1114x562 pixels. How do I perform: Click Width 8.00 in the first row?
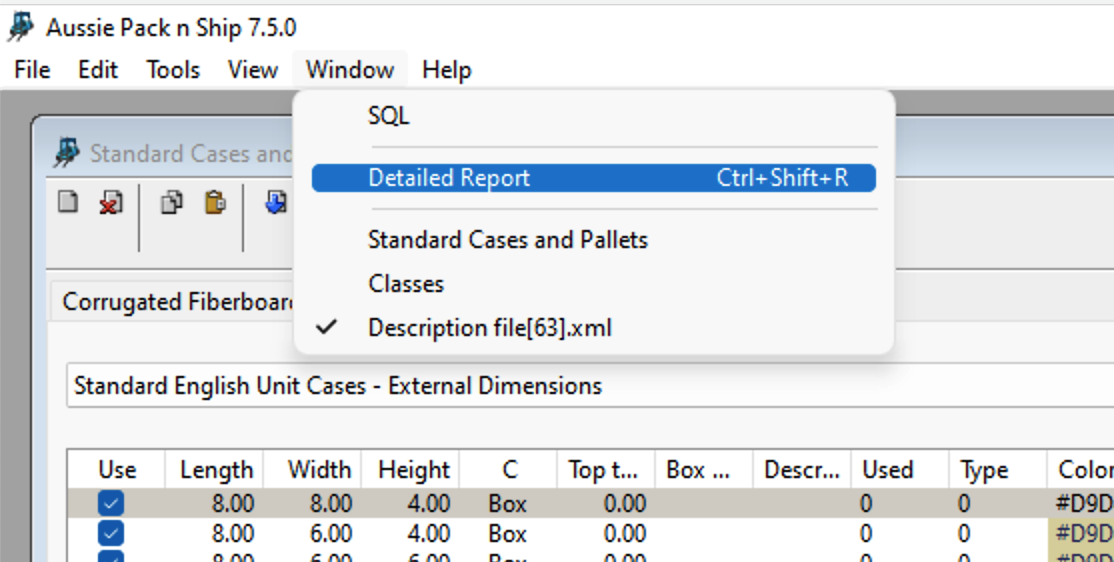pyautogui.click(x=331, y=504)
